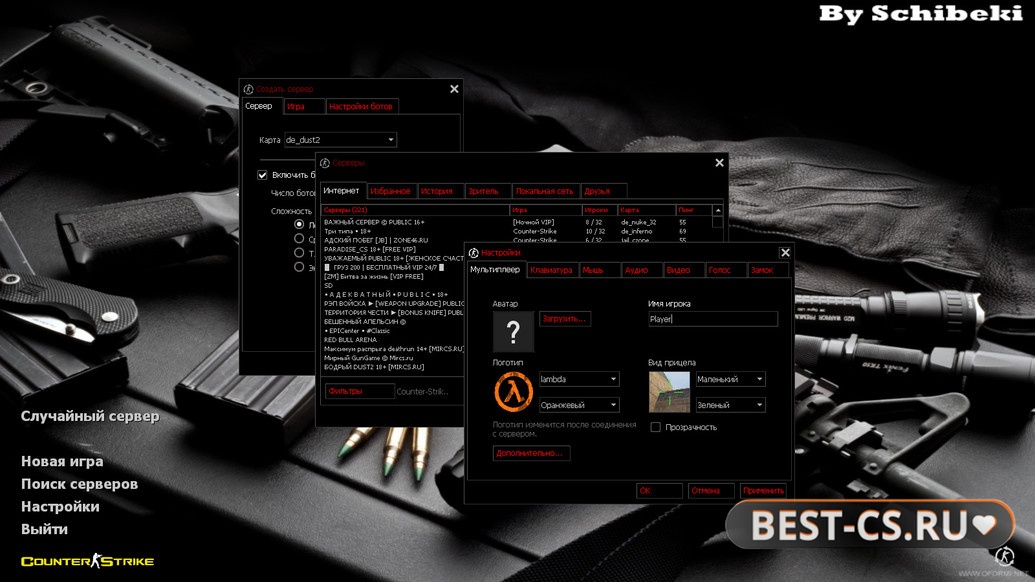Click the Загрузить avatar button

tap(565, 319)
